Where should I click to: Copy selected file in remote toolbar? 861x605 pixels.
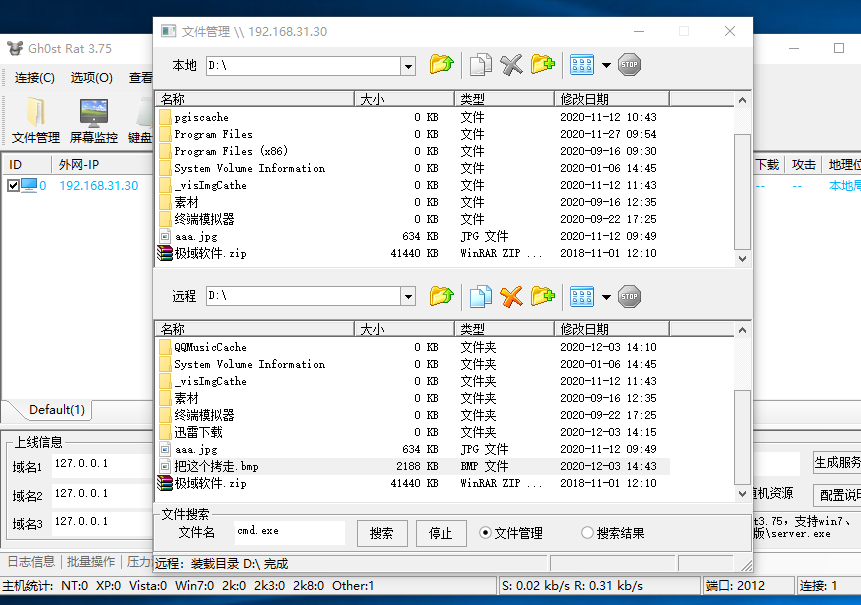(x=480, y=296)
